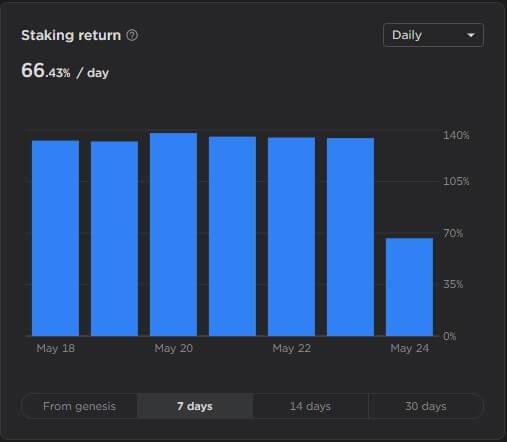Click the tallest bar for May 20
Screen dimensions: 507x442
pos(173,234)
